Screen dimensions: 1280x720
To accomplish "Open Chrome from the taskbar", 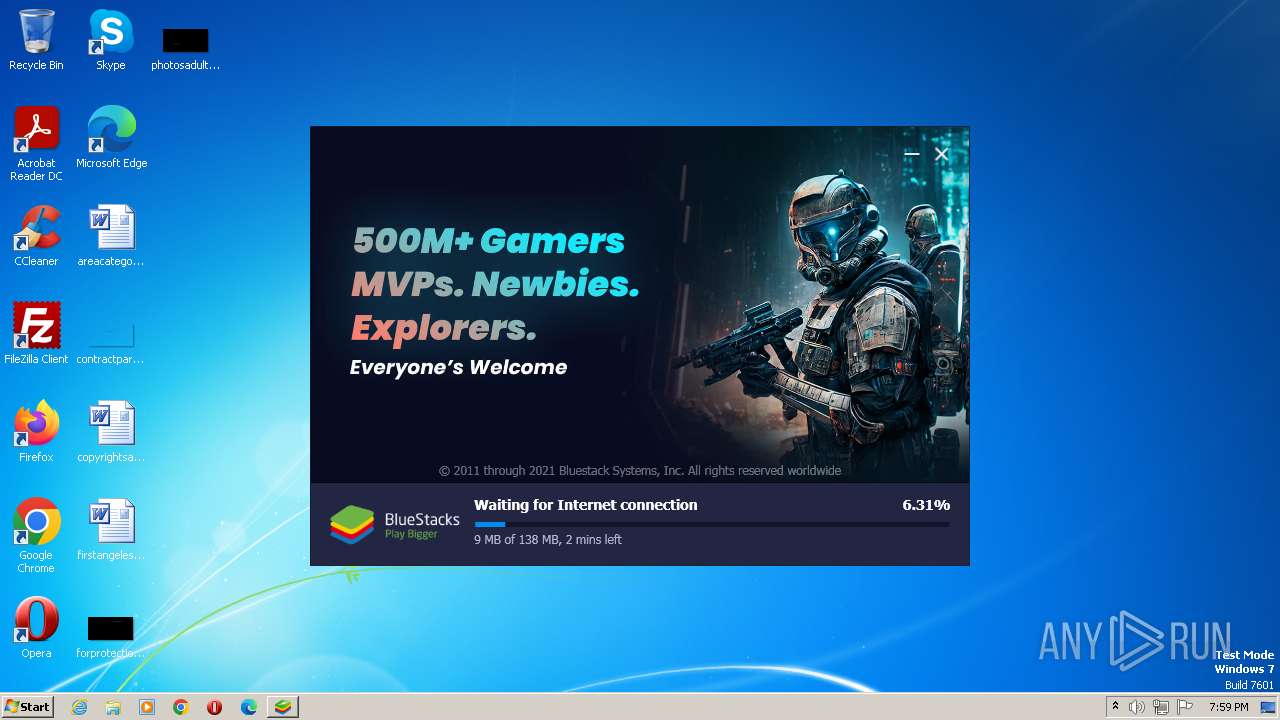I will (x=181, y=707).
